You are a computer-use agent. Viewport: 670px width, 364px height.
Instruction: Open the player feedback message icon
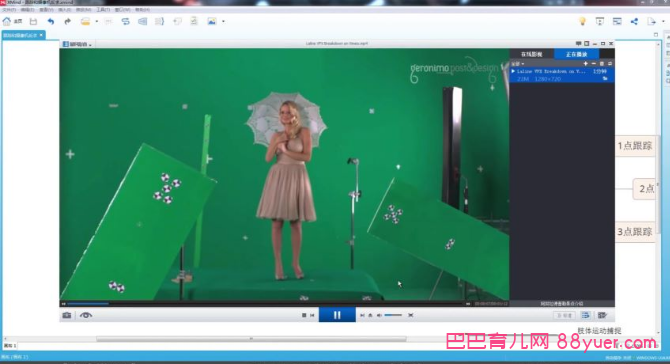578,44
